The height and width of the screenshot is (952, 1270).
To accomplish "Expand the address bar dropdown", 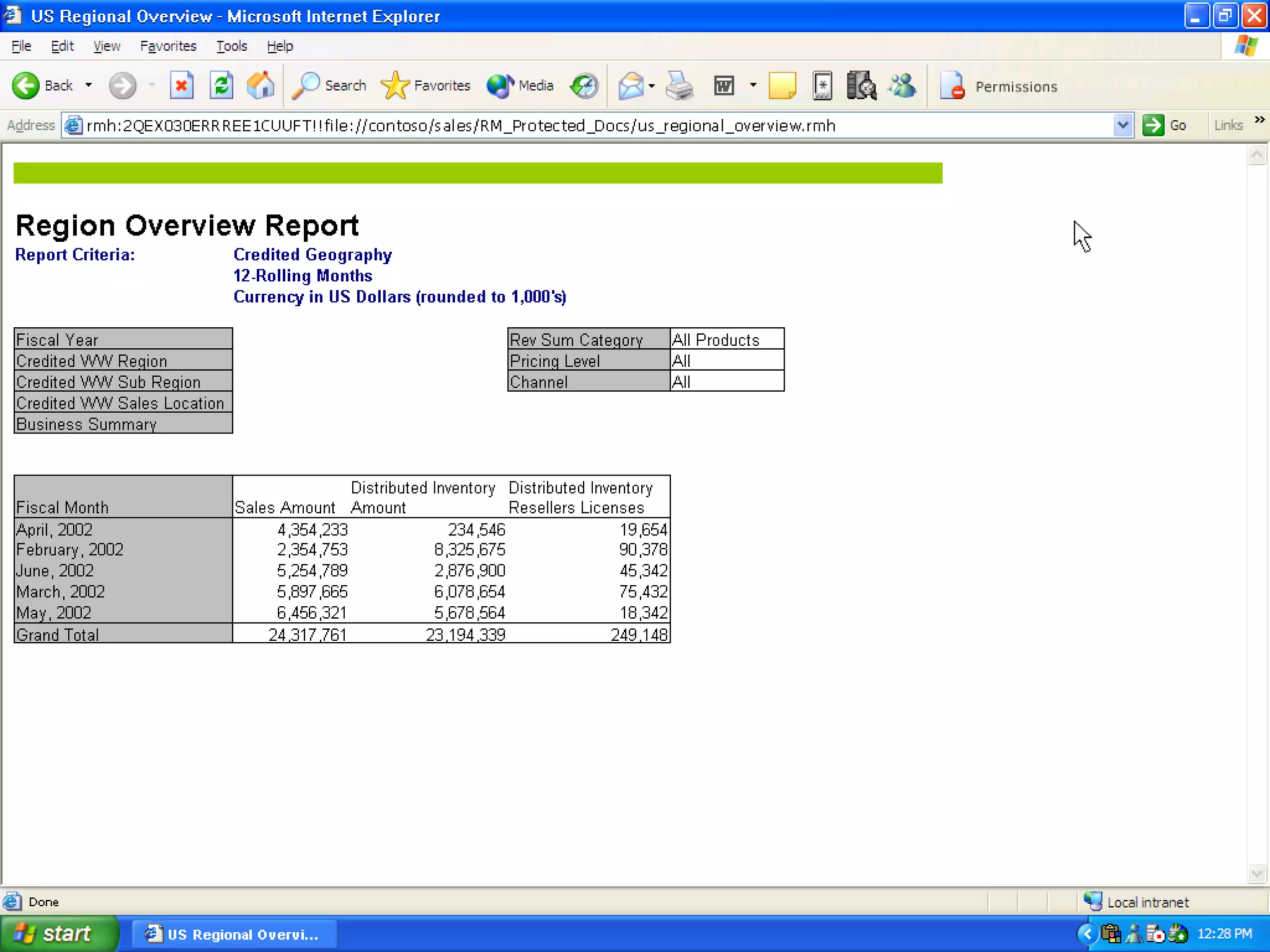I will point(1122,125).
